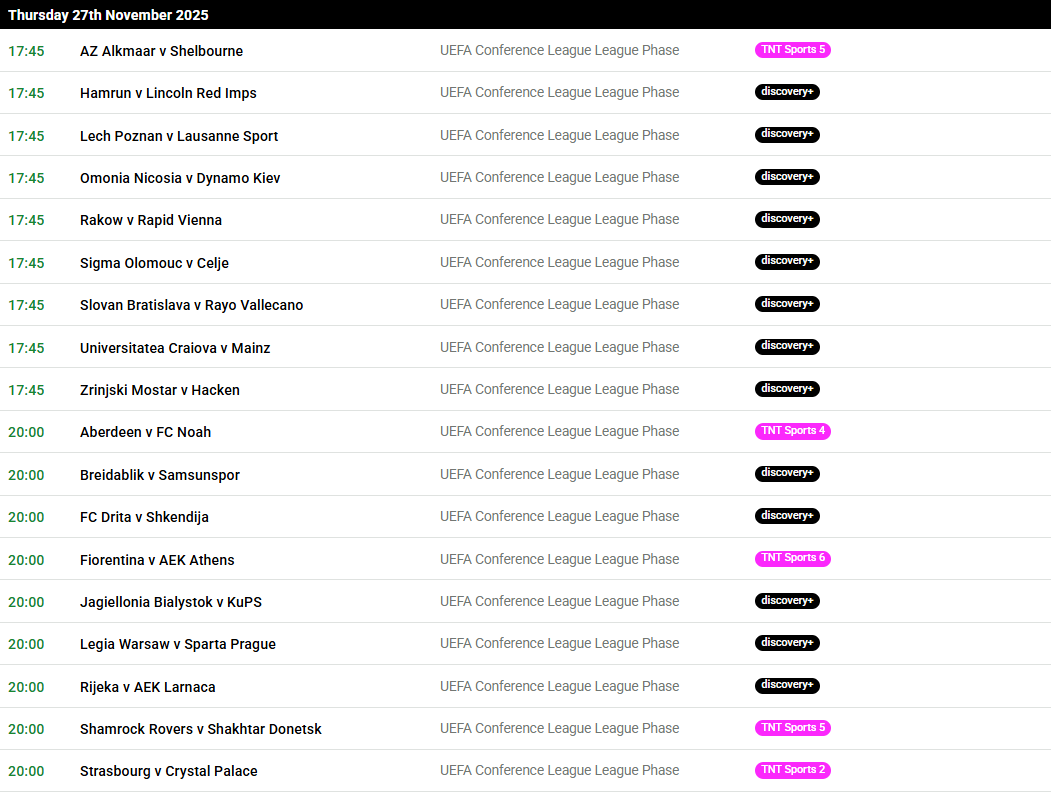Click Thursday 27th November 2025 date header
Screen dimensions: 1051x794
pyautogui.click(x=108, y=15)
